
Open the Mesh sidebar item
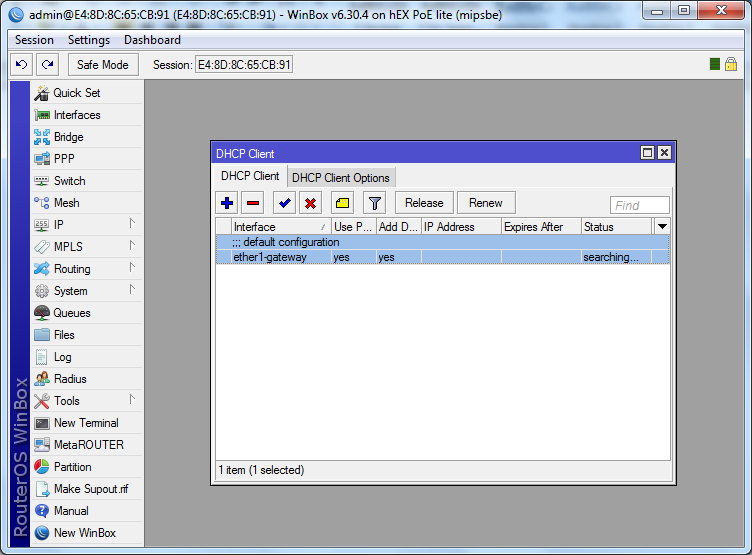[87, 203]
